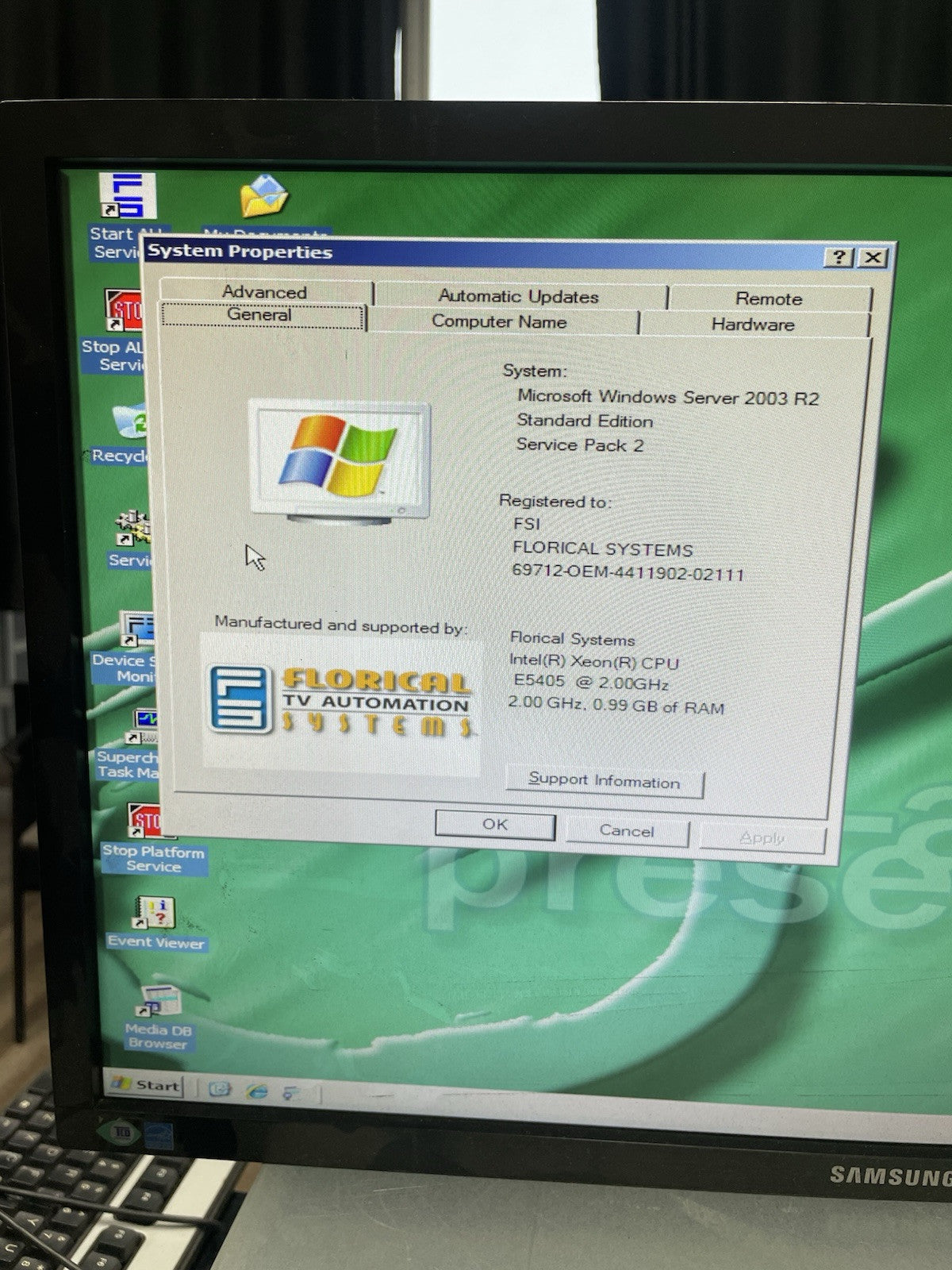Image resolution: width=952 pixels, height=1270 pixels.
Task: Click the third quick launch icon after Internet Explorer
Action: tap(293, 1094)
